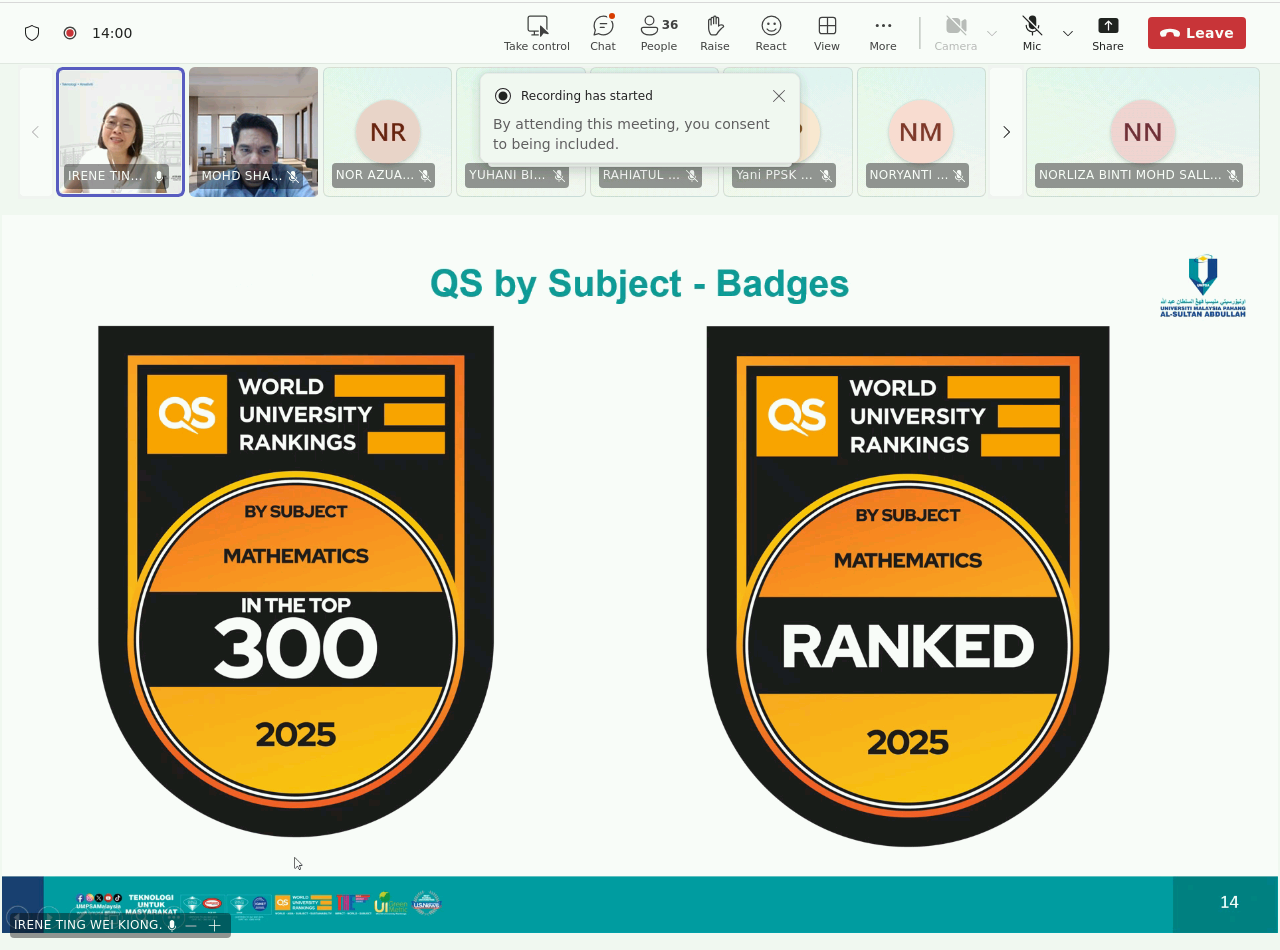The height and width of the screenshot is (950, 1280).
Task: Click the Teknologi Untuk Masyarakat footer text
Action: click(151, 904)
